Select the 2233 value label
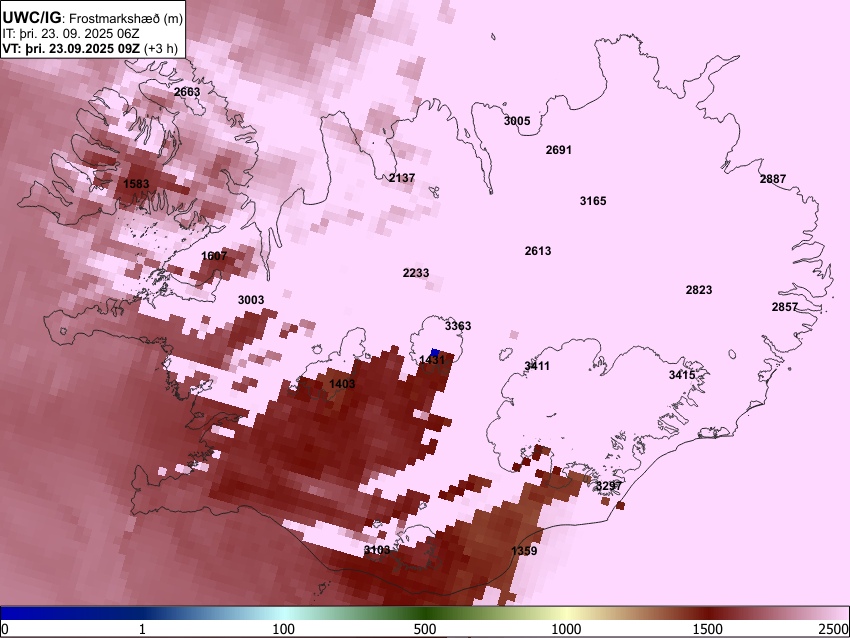This screenshot has height=638, width=850. point(416,273)
